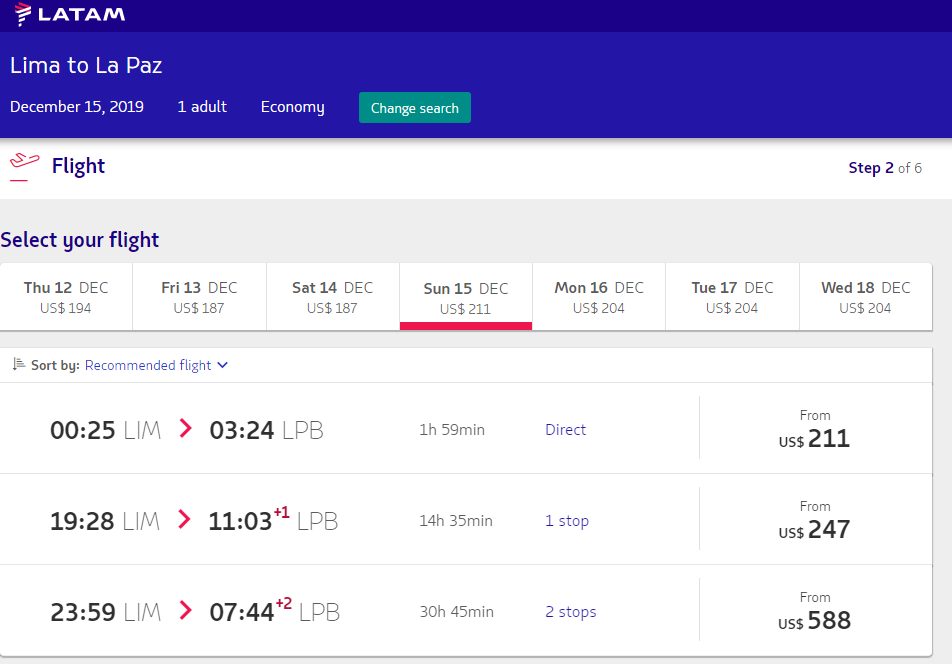Open the Direct flight details link

pos(565,430)
